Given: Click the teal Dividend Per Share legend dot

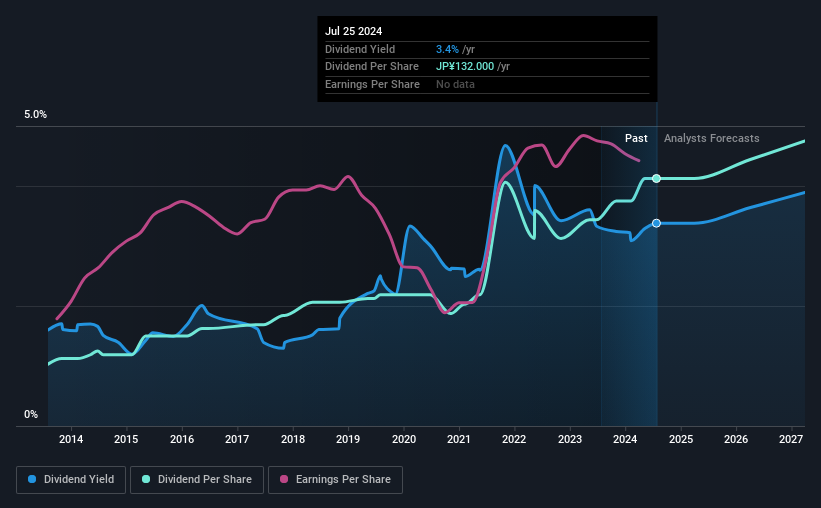Looking at the screenshot, I should [x=146, y=479].
